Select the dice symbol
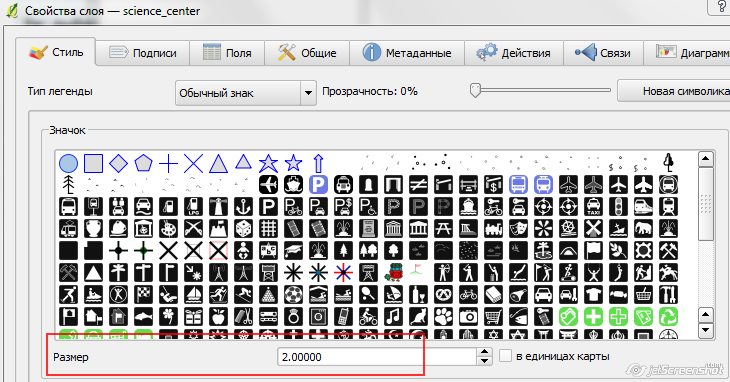The image size is (730, 382). click(243, 228)
